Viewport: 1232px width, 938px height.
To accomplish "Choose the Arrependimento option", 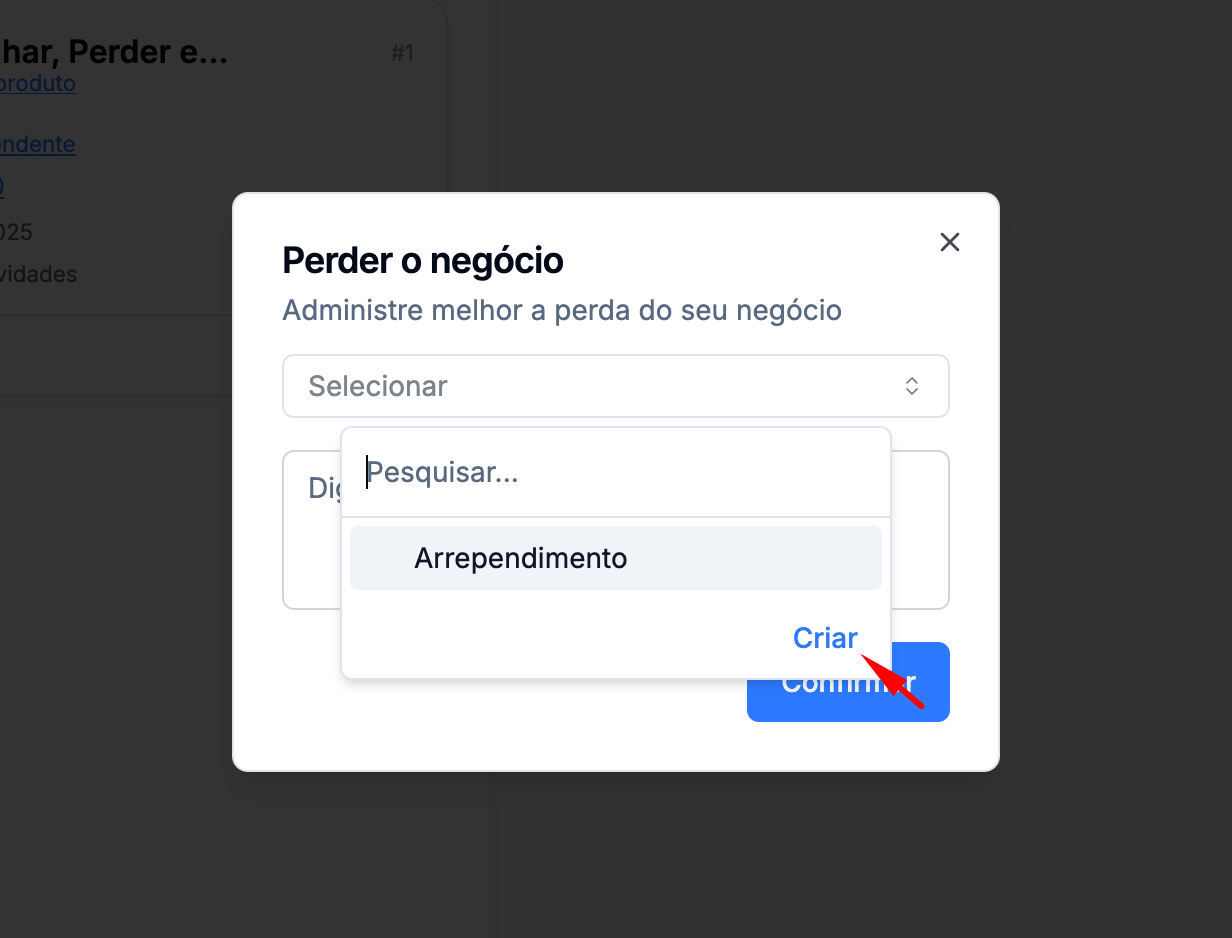I will pos(616,558).
